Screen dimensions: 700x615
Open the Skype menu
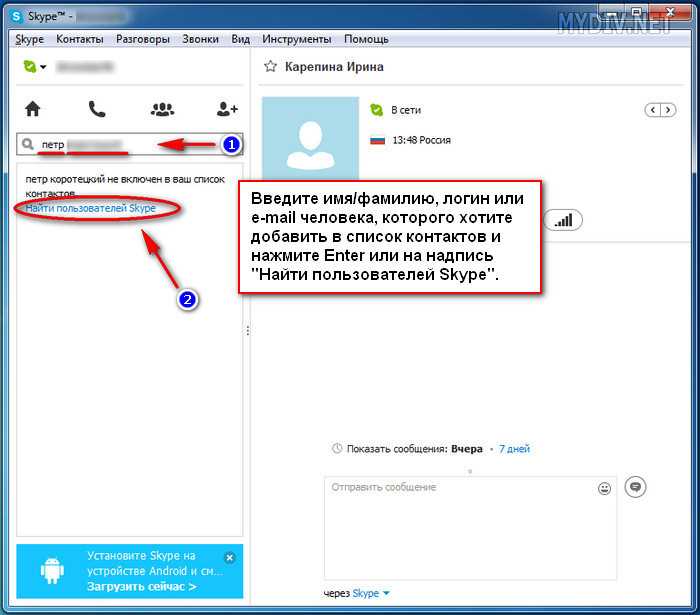29,39
